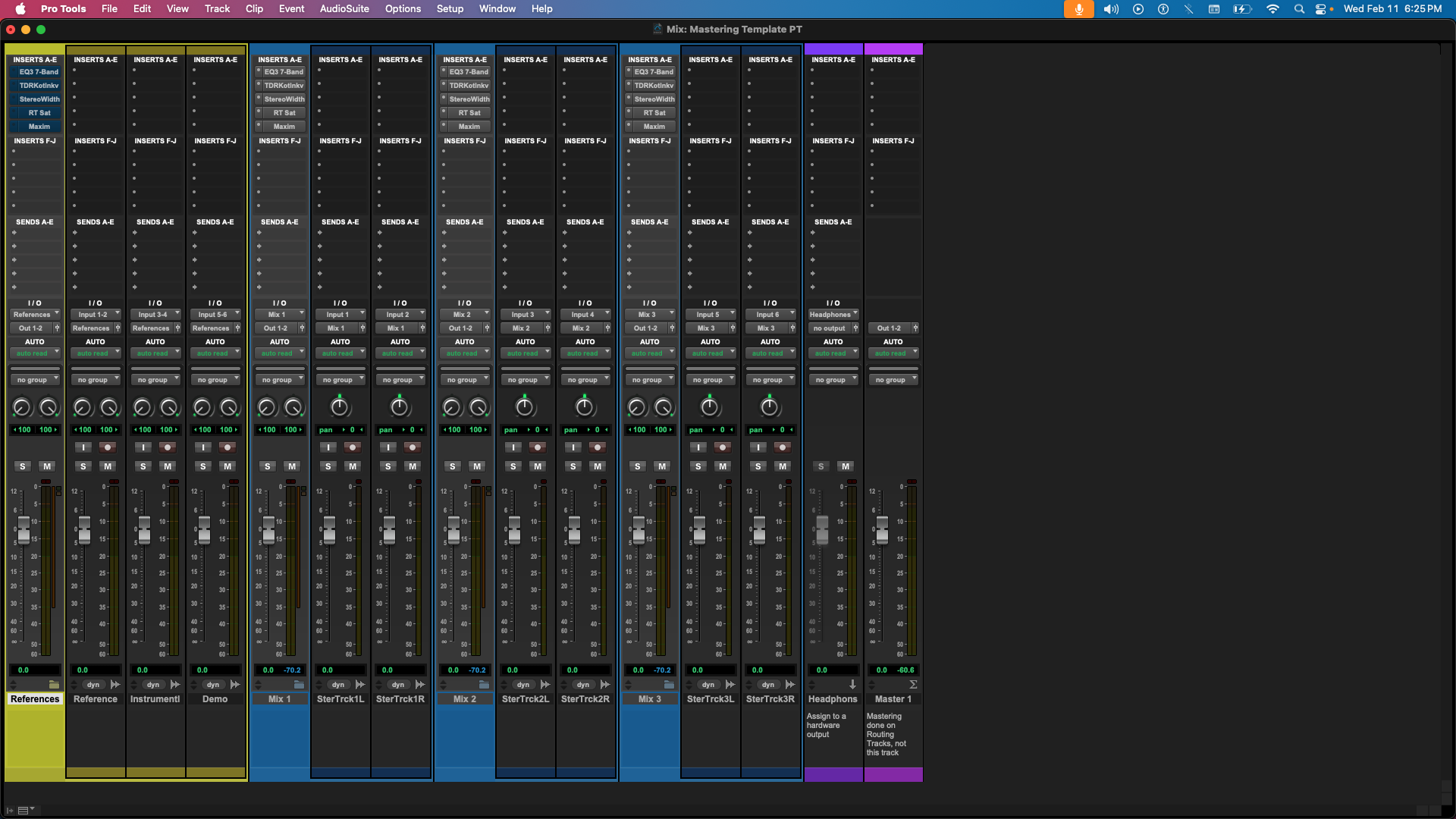Open the auto read automation selector on Master 1
Viewport: 1456px width, 819px height.
click(x=893, y=353)
